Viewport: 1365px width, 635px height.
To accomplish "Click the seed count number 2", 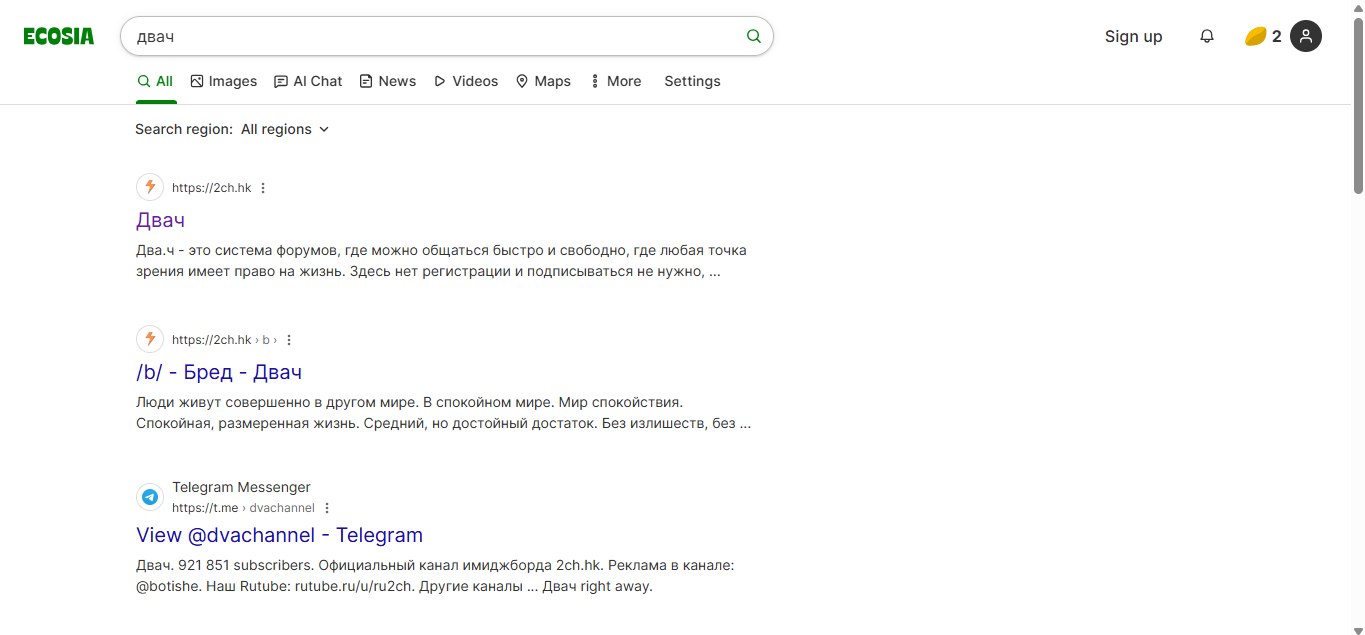I will coord(1277,36).
